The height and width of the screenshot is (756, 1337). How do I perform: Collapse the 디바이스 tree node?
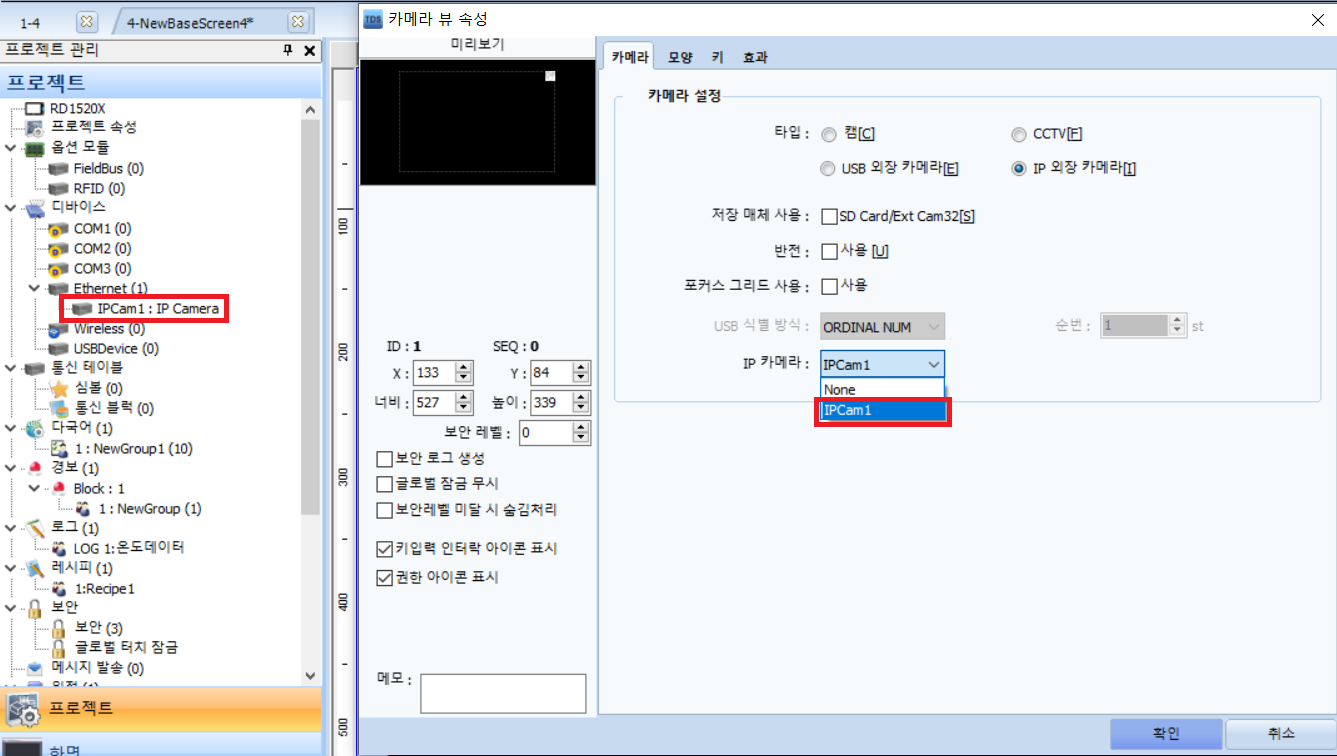click(x=10, y=208)
